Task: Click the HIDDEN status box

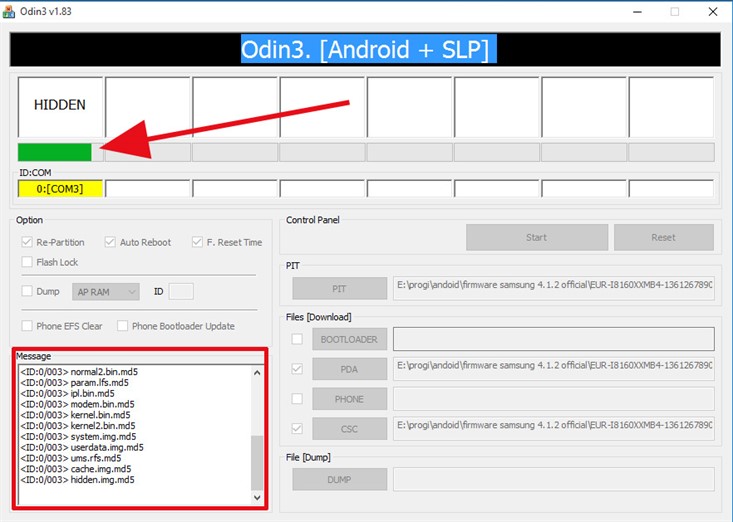Action: click(60, 107)
